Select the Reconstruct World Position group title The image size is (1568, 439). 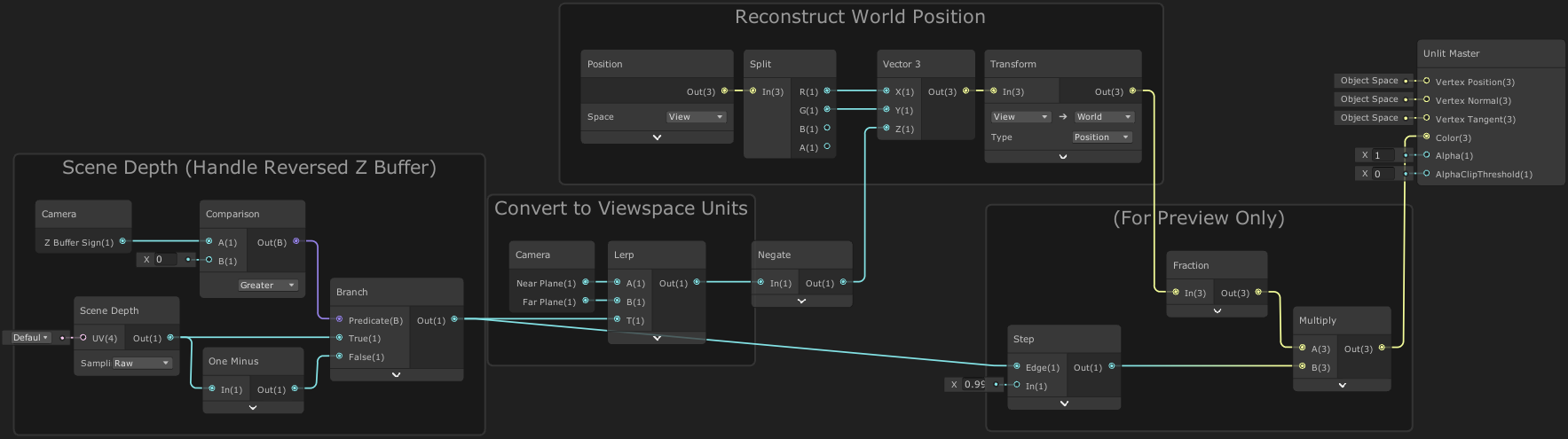pyautogui.click(x=859, y=17)
